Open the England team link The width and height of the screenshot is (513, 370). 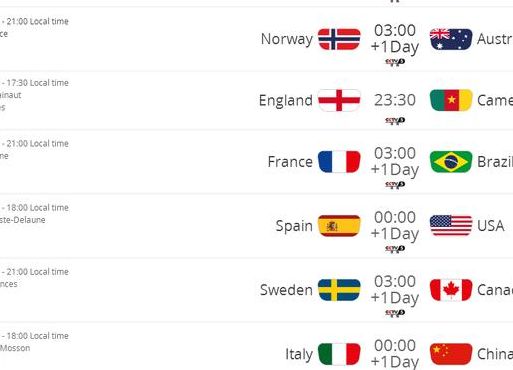tap(286, 100)
